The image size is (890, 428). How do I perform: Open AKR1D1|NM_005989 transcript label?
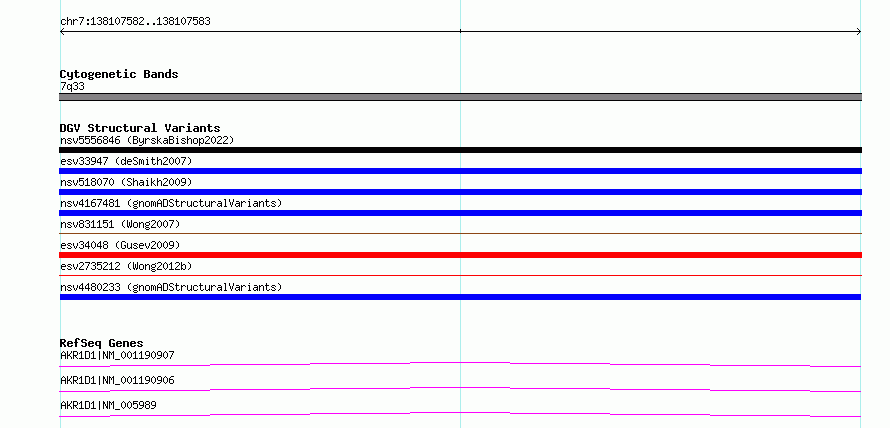[108, 405]
